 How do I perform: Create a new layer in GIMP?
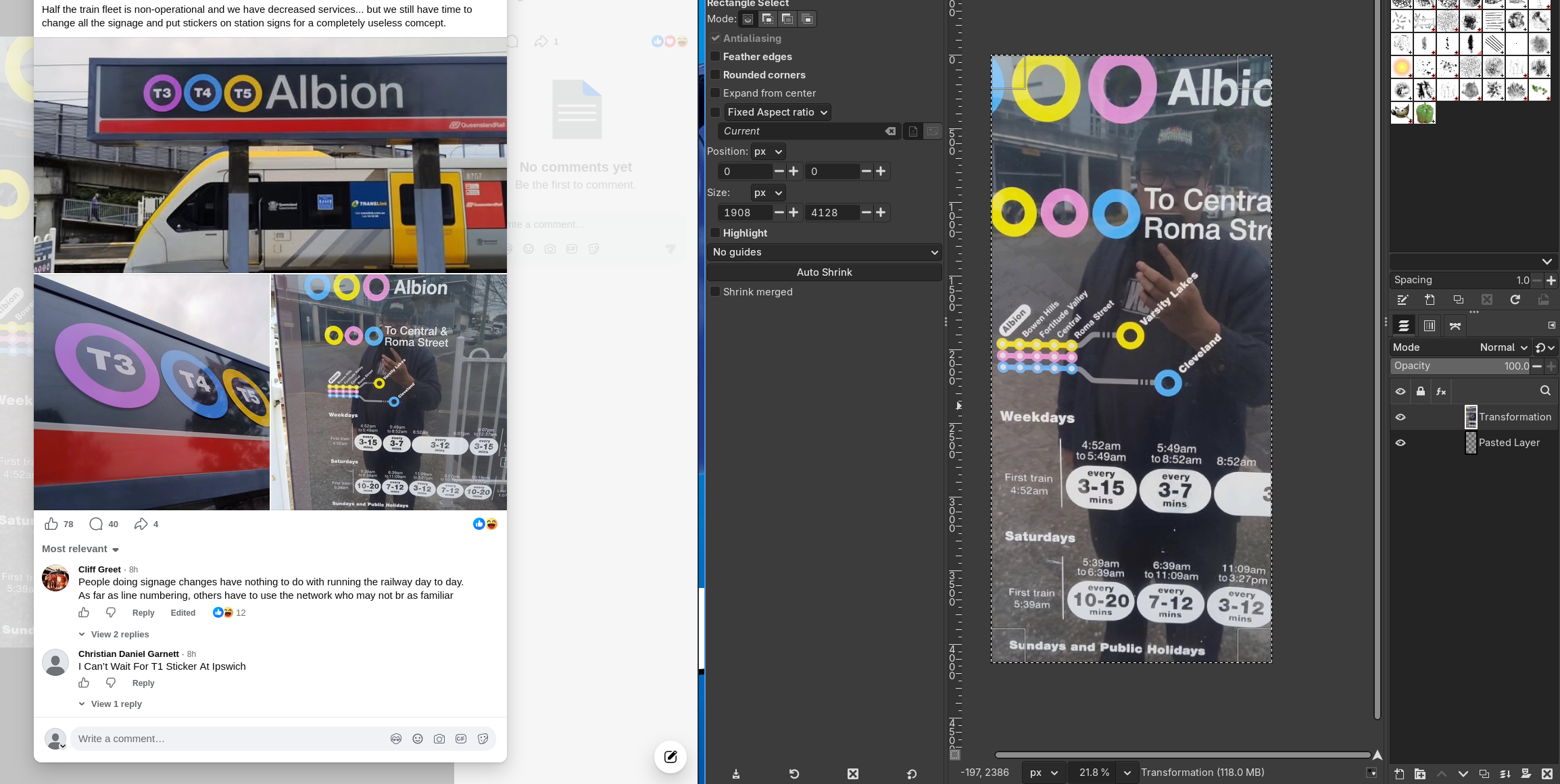[1398, 774]
